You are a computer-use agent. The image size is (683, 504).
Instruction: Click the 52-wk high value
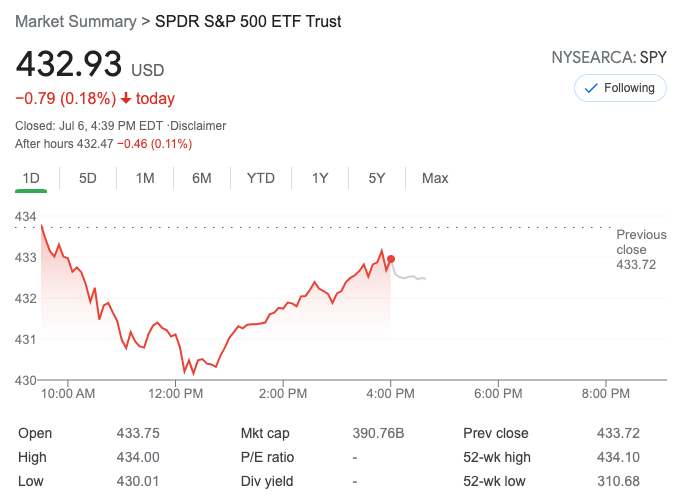point(618,458)
